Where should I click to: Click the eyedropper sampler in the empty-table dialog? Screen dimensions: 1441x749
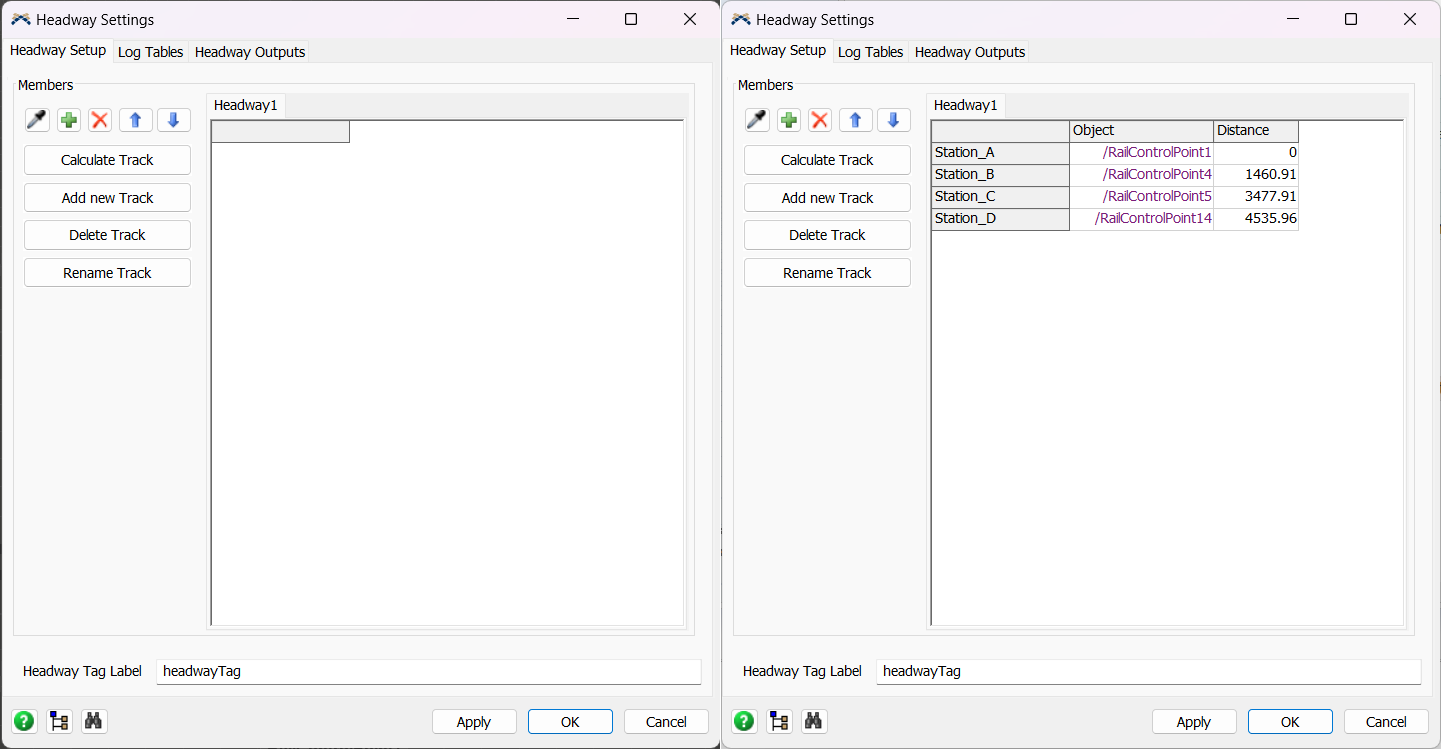37,120
